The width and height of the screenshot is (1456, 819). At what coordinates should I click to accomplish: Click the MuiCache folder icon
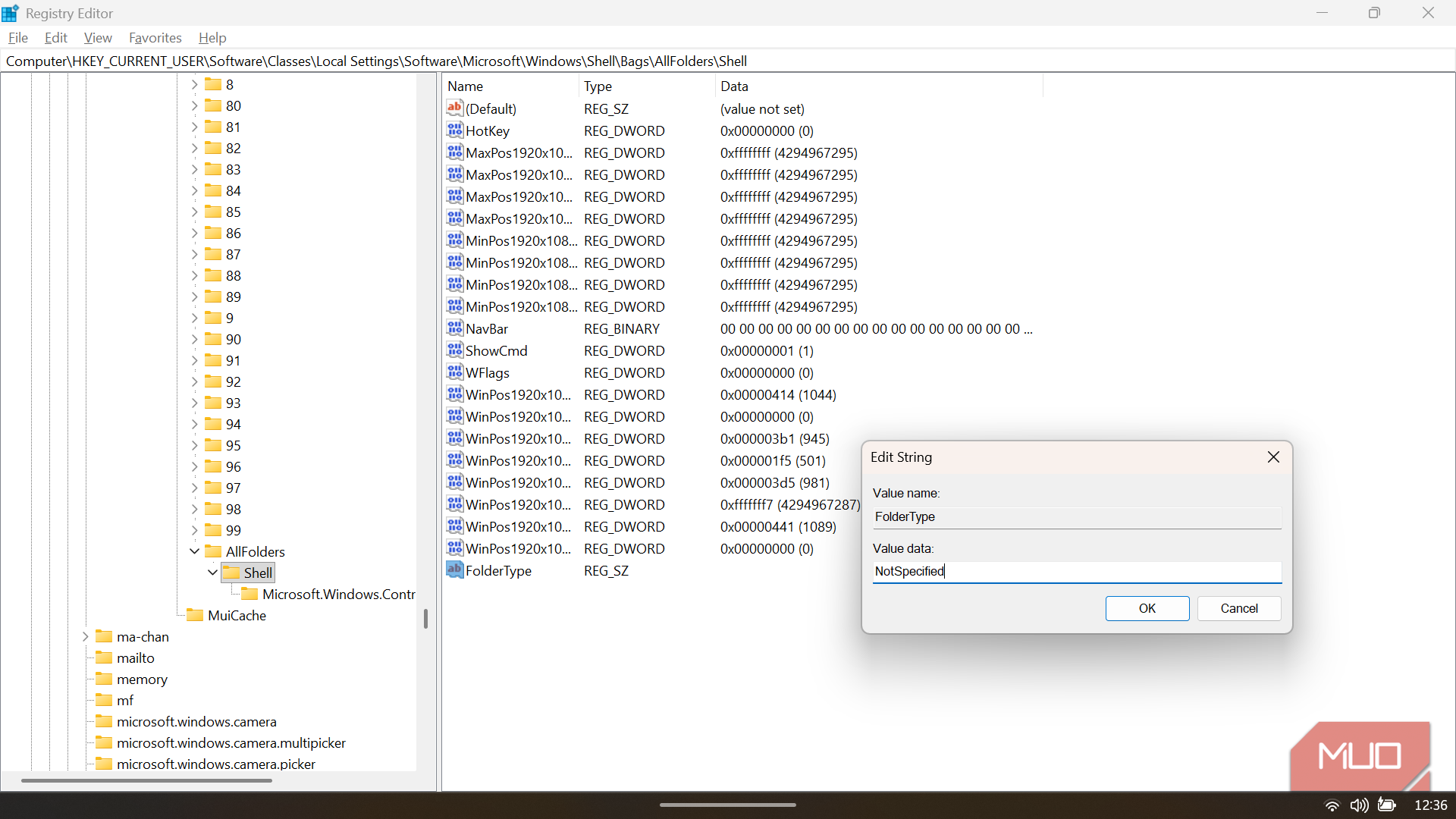tap(195, 615)
